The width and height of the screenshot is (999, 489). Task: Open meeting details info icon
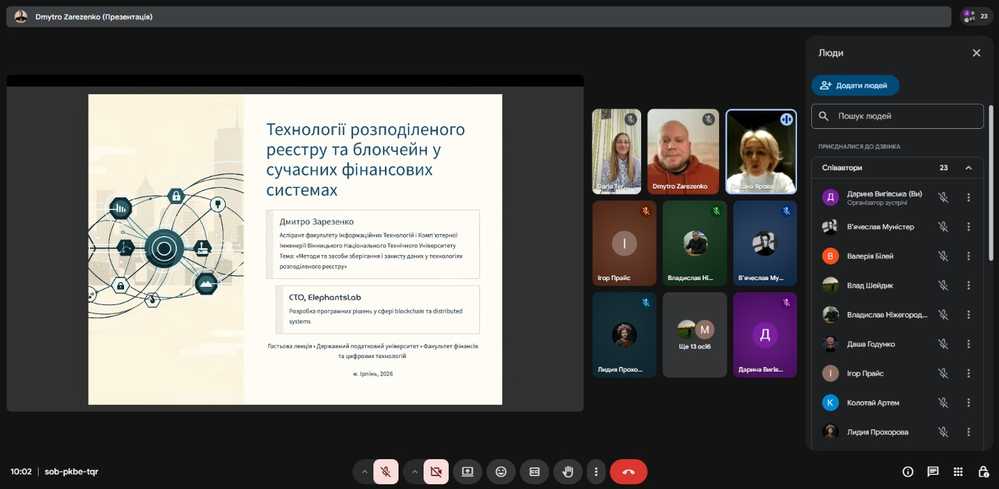908,471
